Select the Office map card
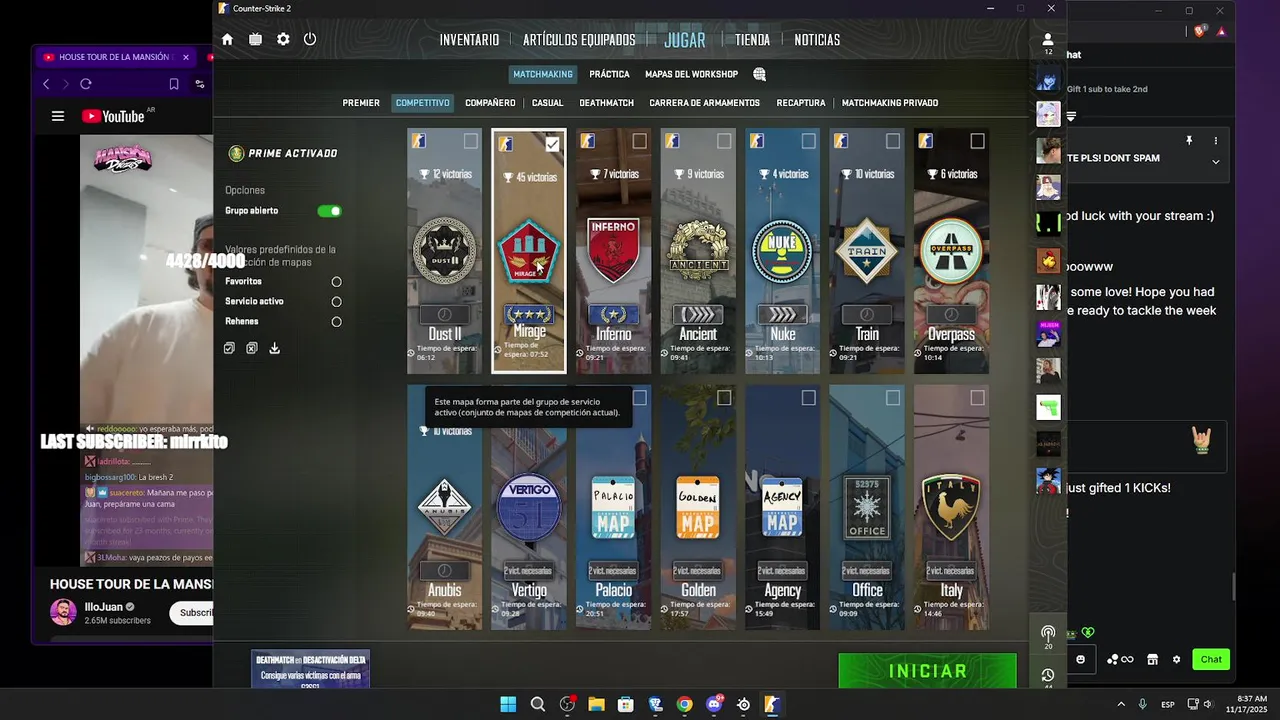 tap(867, 507)
